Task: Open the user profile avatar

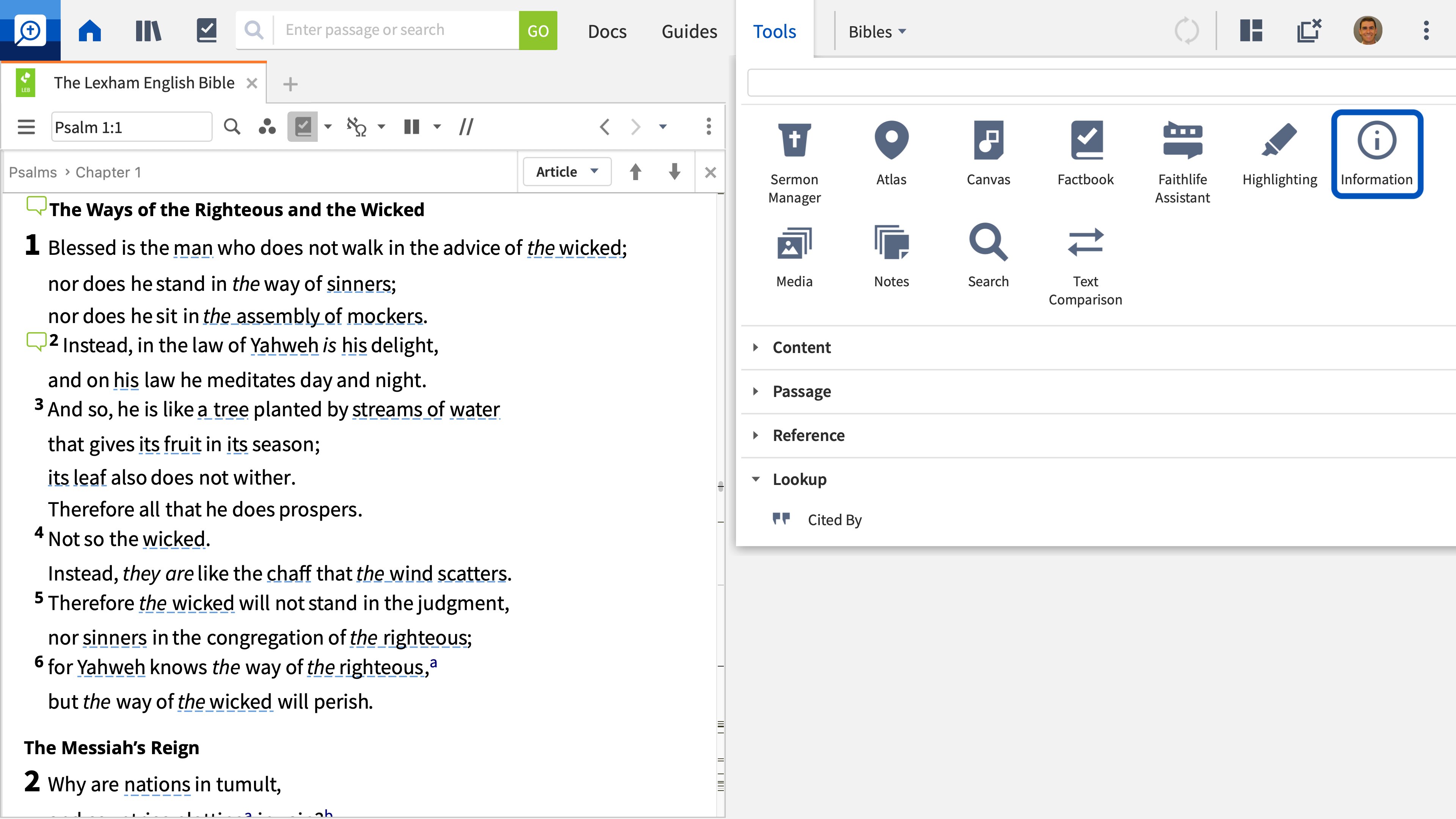Action: pos(1367,30)
